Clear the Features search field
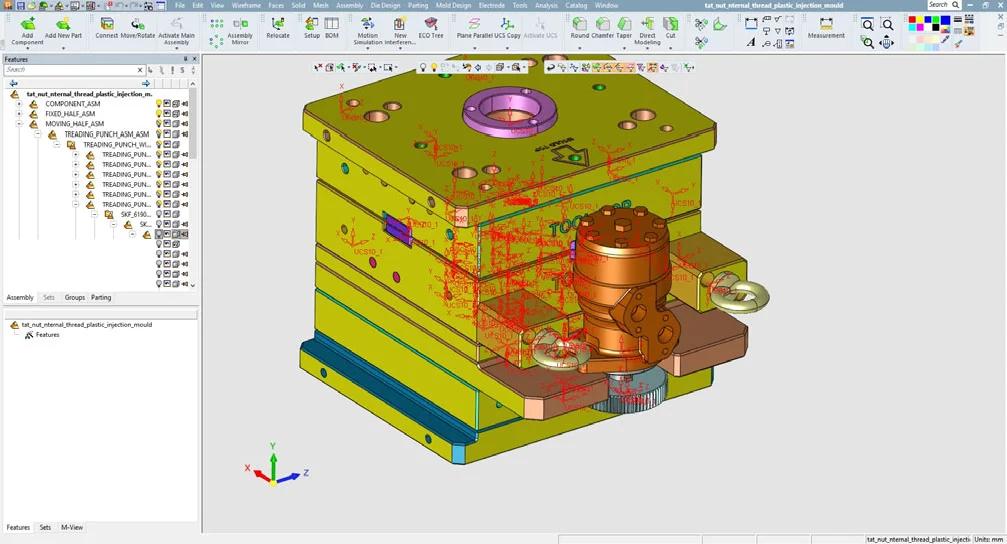Screen dimensions: 1007x544 click(140, 69)
